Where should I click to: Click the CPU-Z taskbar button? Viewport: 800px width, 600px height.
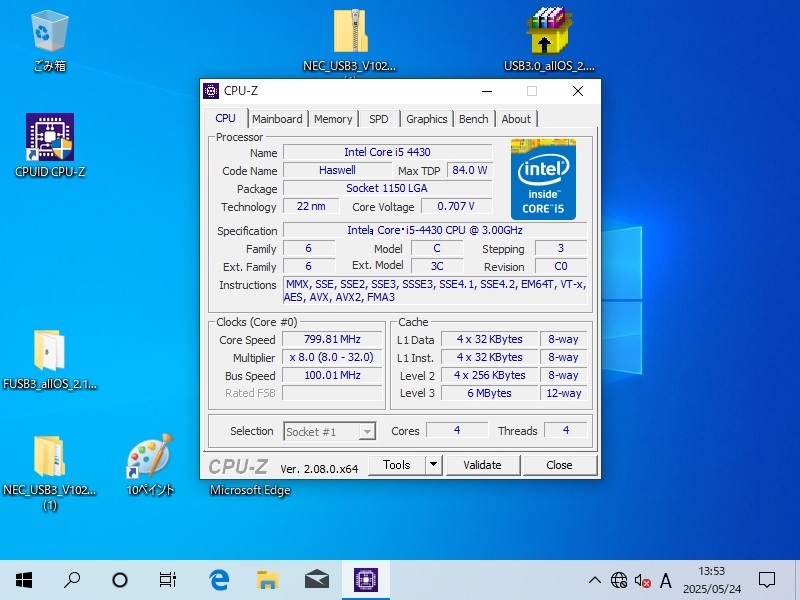coord(366,580)
